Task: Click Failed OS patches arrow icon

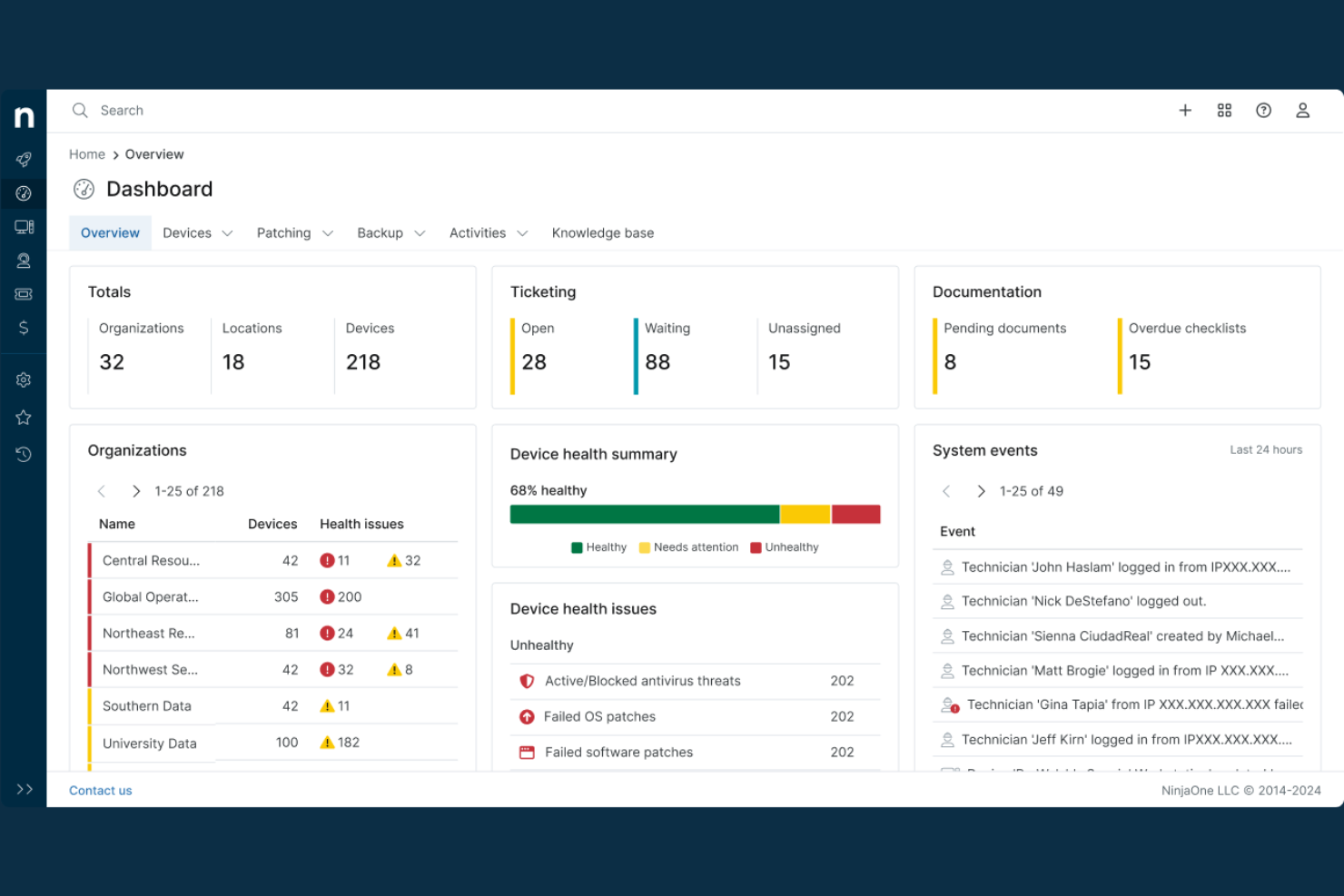Action: pos(527,716)
